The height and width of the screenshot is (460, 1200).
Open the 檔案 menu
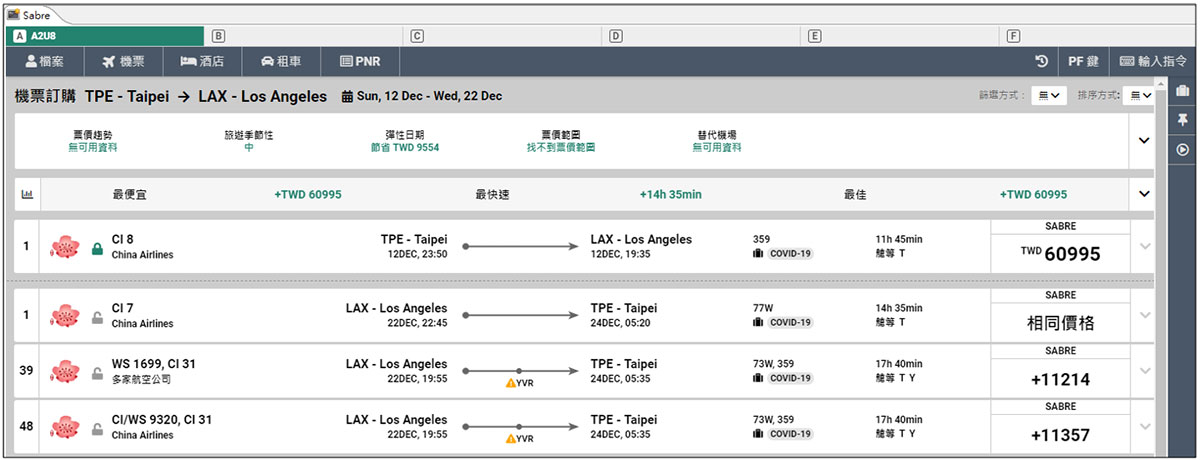click(44, 61)
